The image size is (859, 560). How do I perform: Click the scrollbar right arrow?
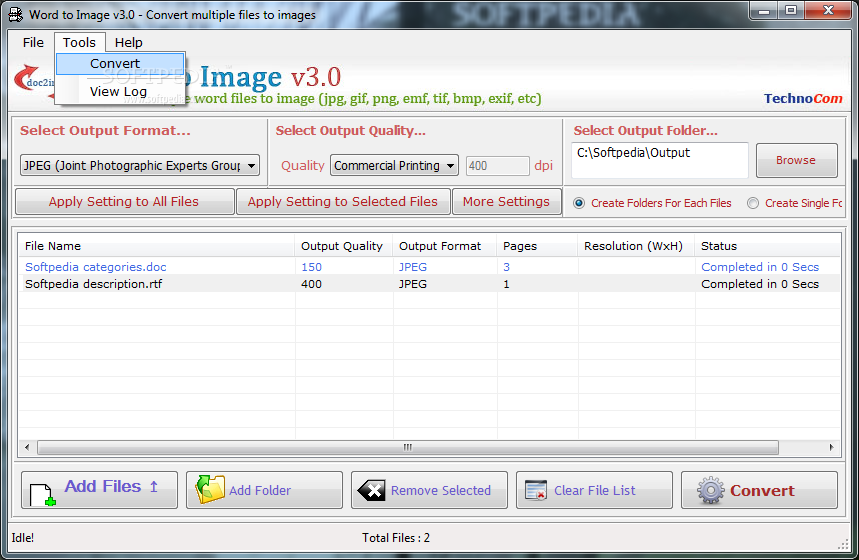point(832,447)
